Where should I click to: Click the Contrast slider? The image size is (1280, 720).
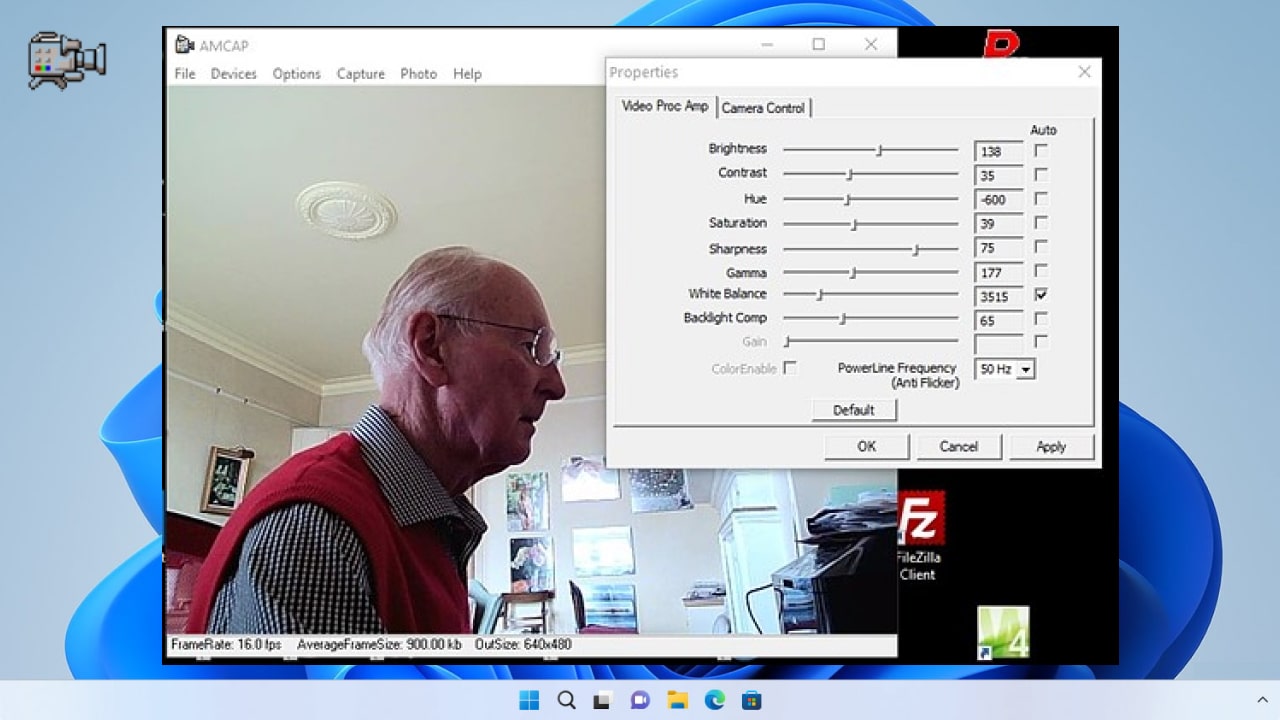tap(870, 175)
